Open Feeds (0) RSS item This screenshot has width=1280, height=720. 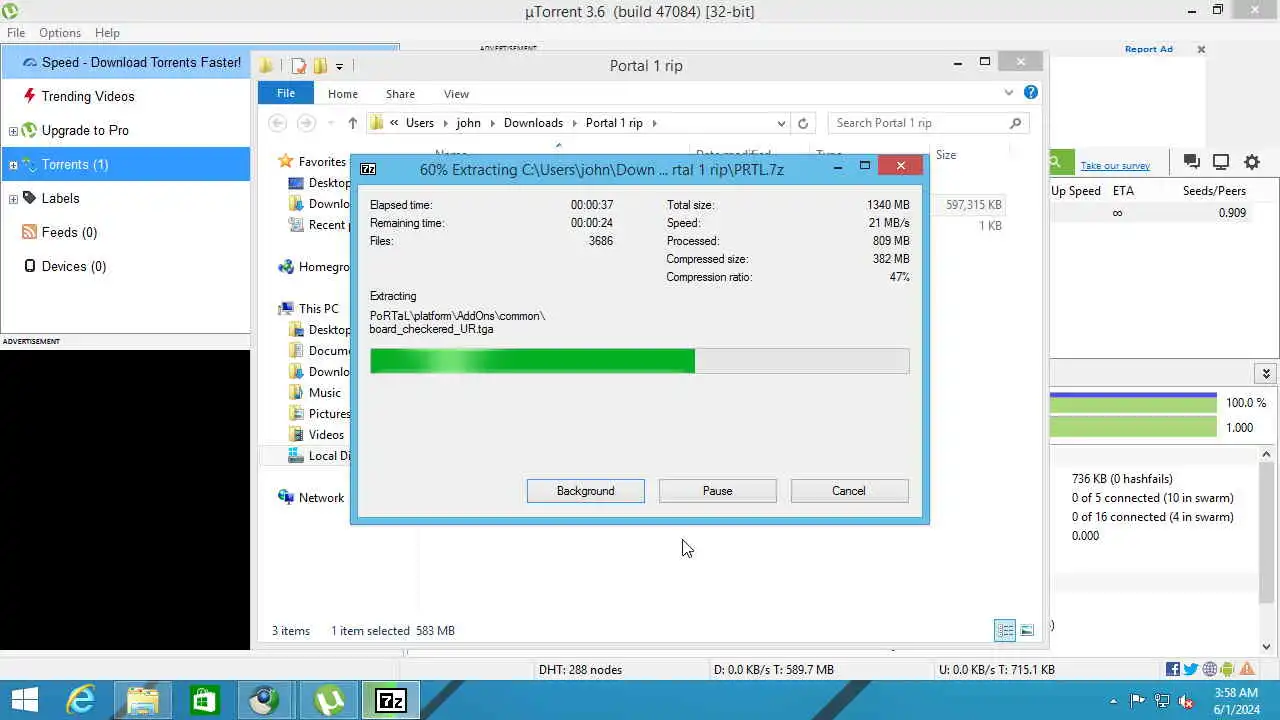click(x=69, y=232)
